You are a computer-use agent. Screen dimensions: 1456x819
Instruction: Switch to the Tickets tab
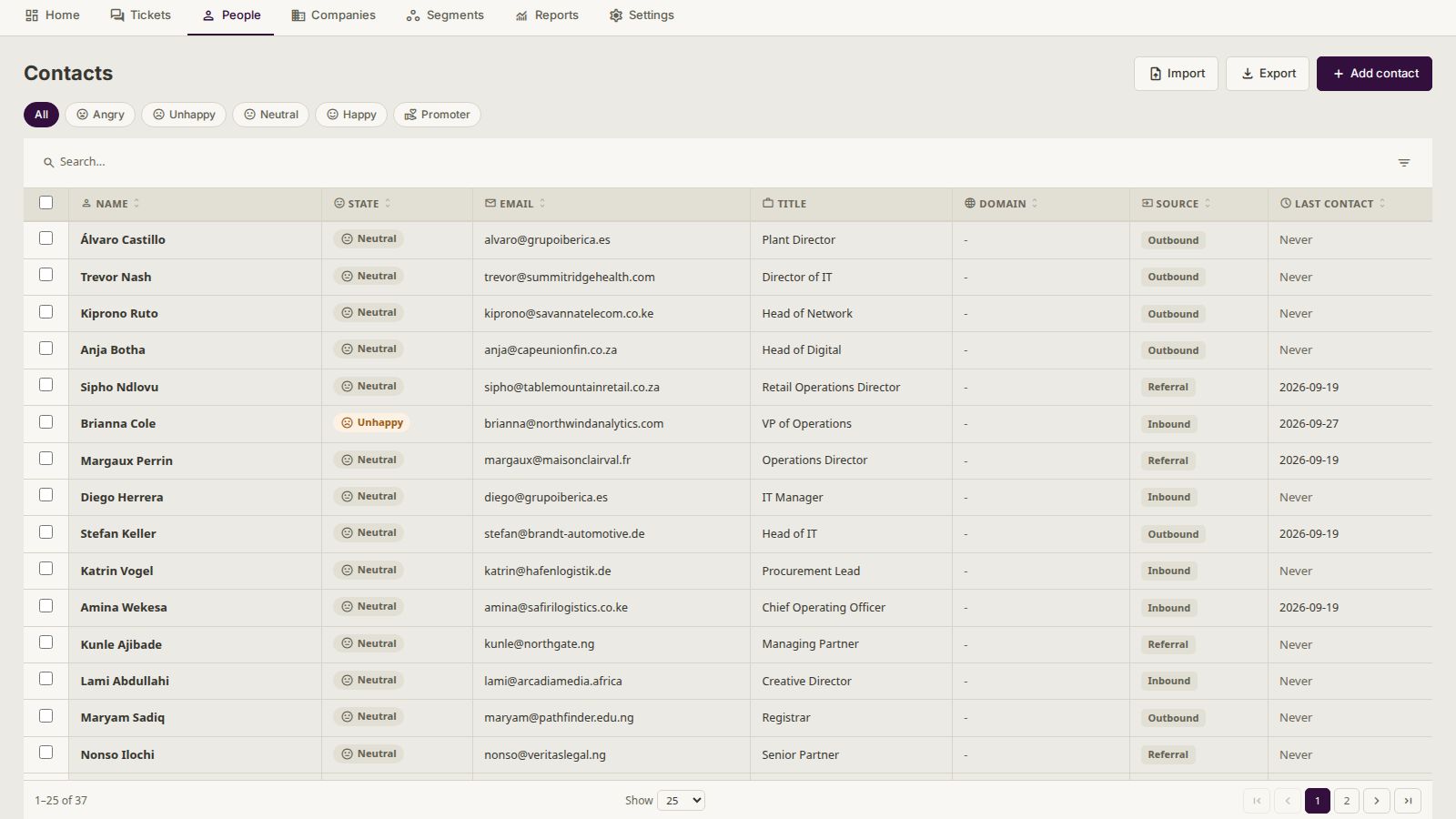pos(140,15)
